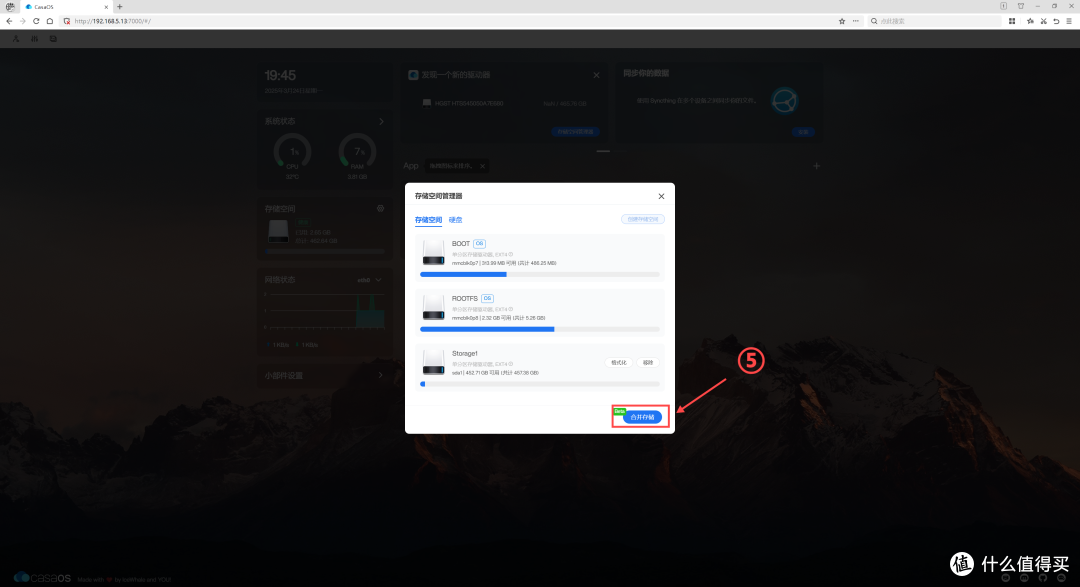This screenshot has width=1080, height=587.
Task: Click the BOOT drive icon
Action: (433, 252)
